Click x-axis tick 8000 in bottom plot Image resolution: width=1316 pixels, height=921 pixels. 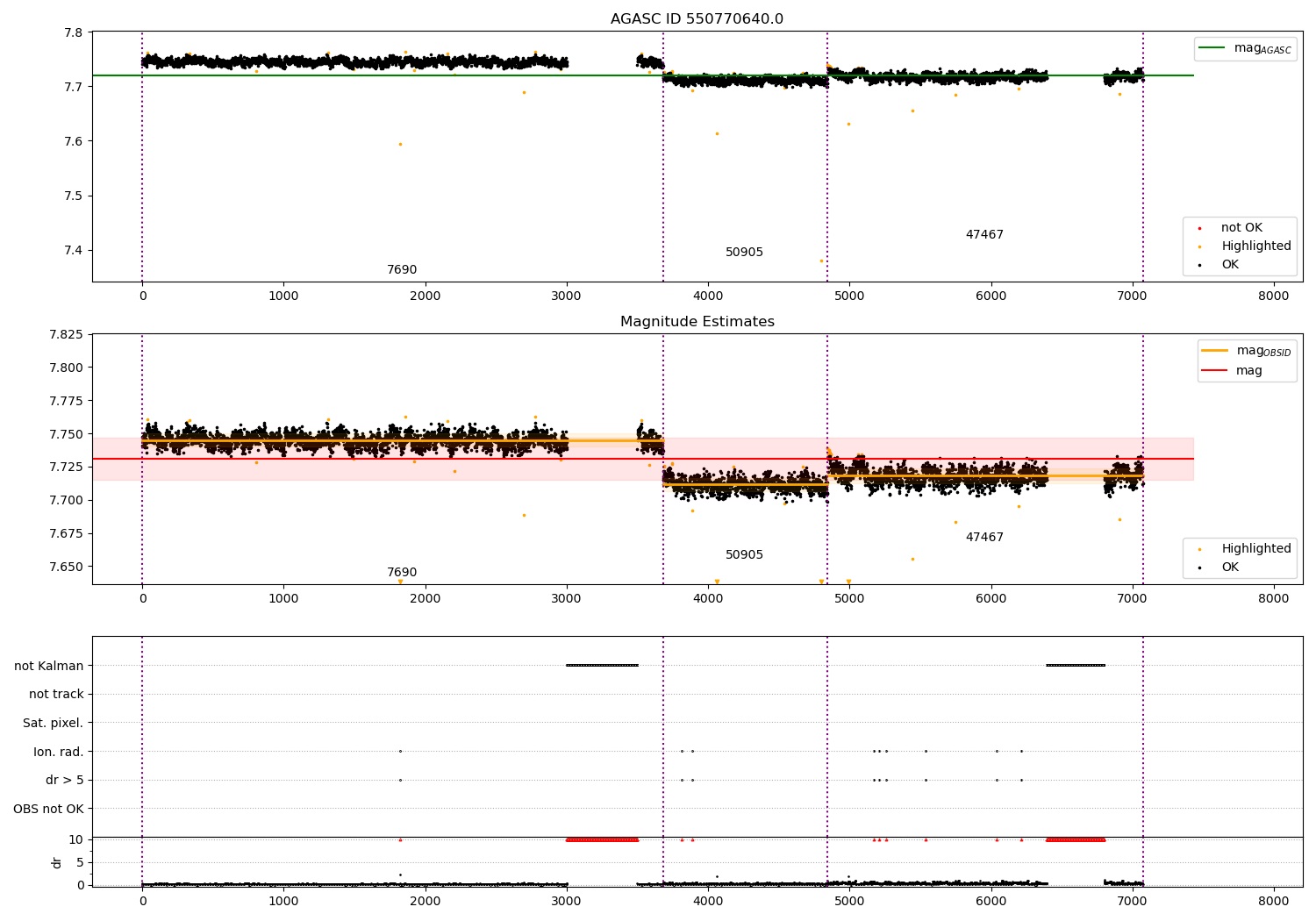tap(1274, 901)
